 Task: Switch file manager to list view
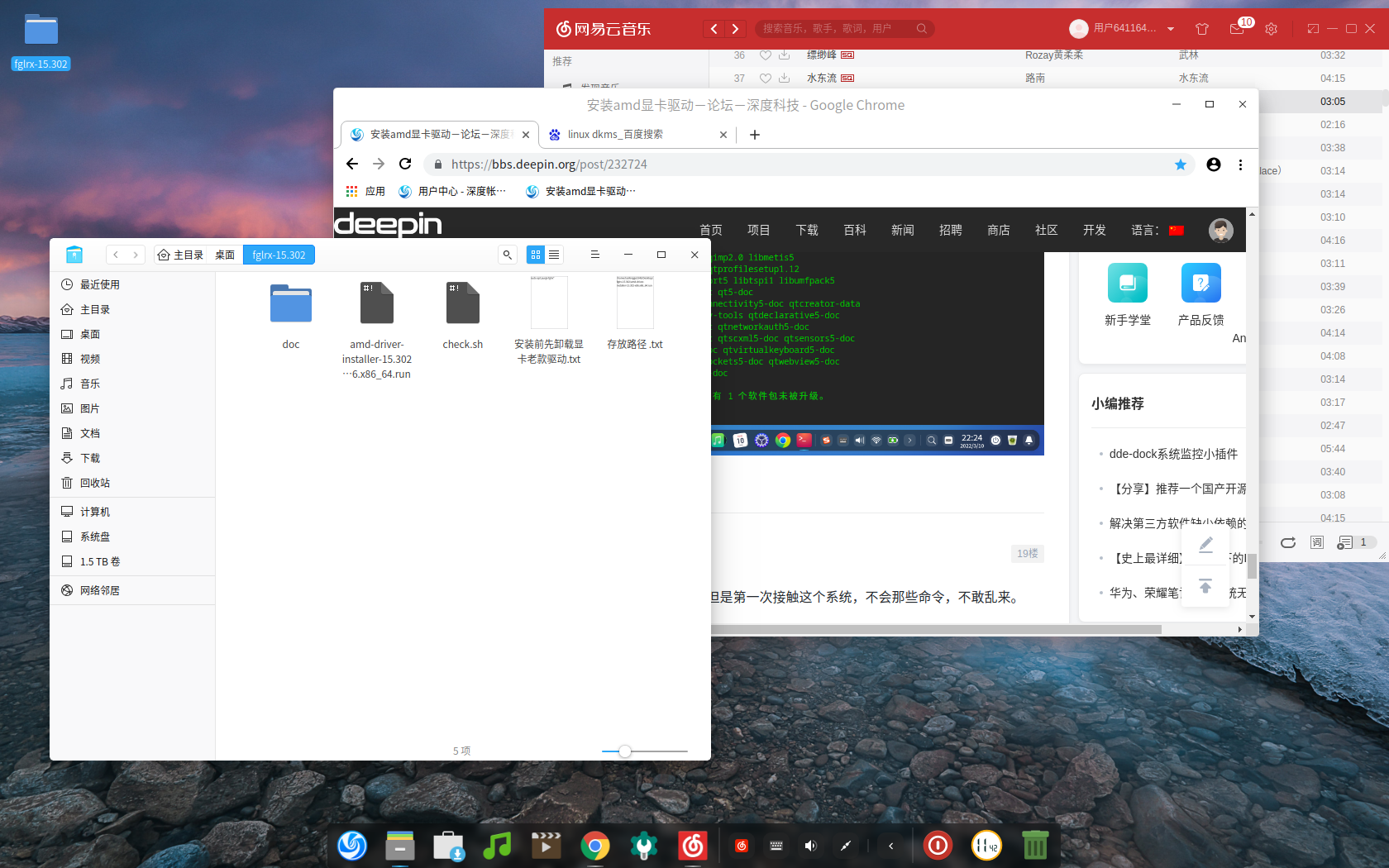point(554,255)
